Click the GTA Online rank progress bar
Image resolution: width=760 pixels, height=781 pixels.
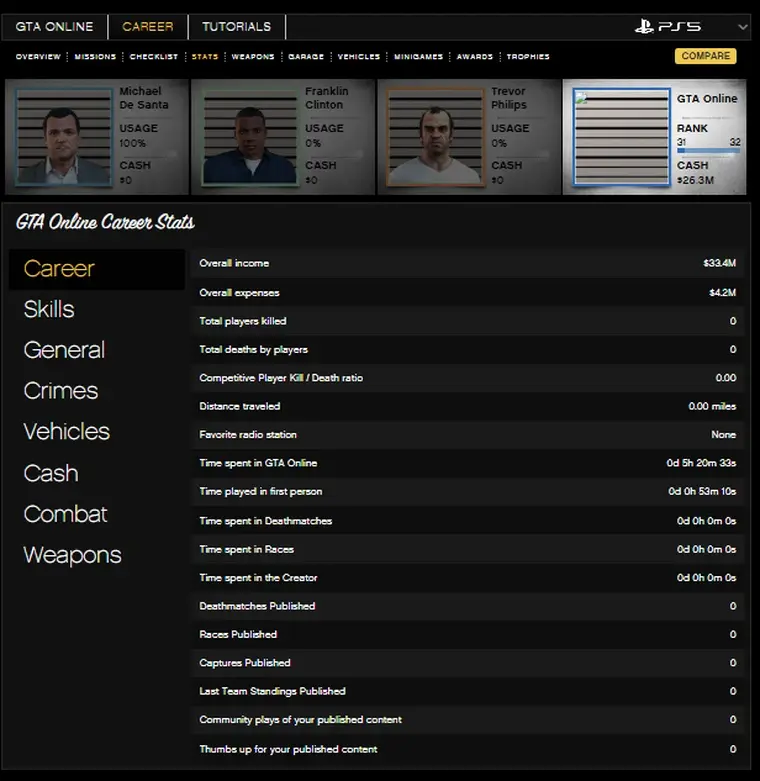(708, 152)
